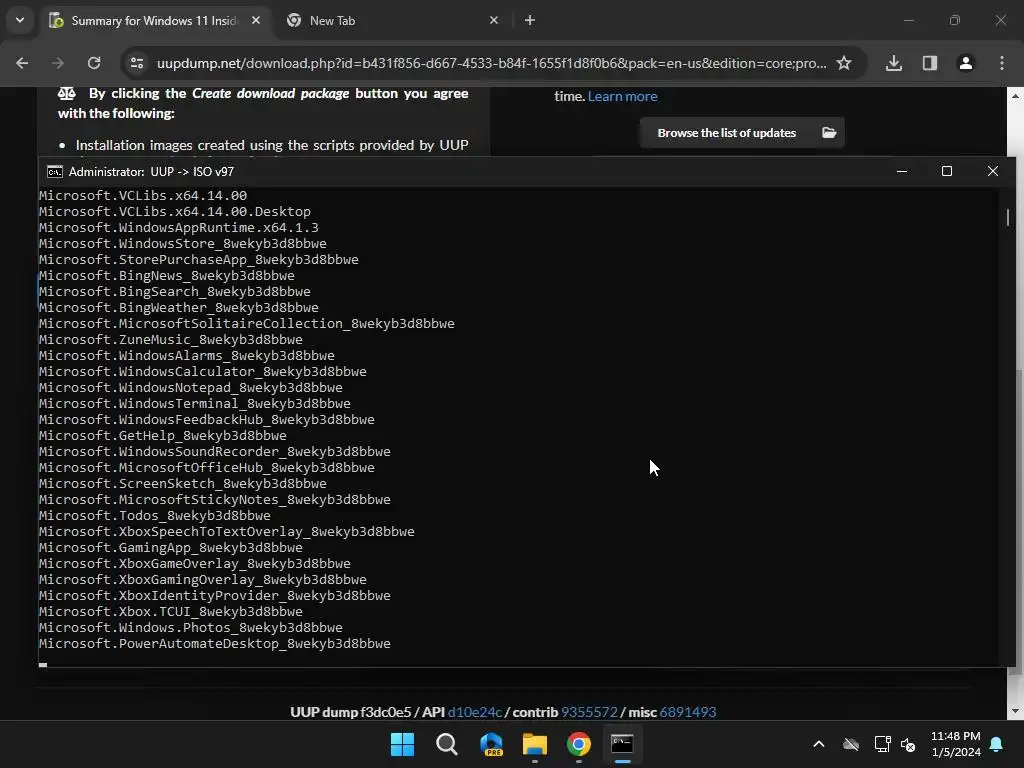Open the misc 6891493 commit link

[688, 712]
